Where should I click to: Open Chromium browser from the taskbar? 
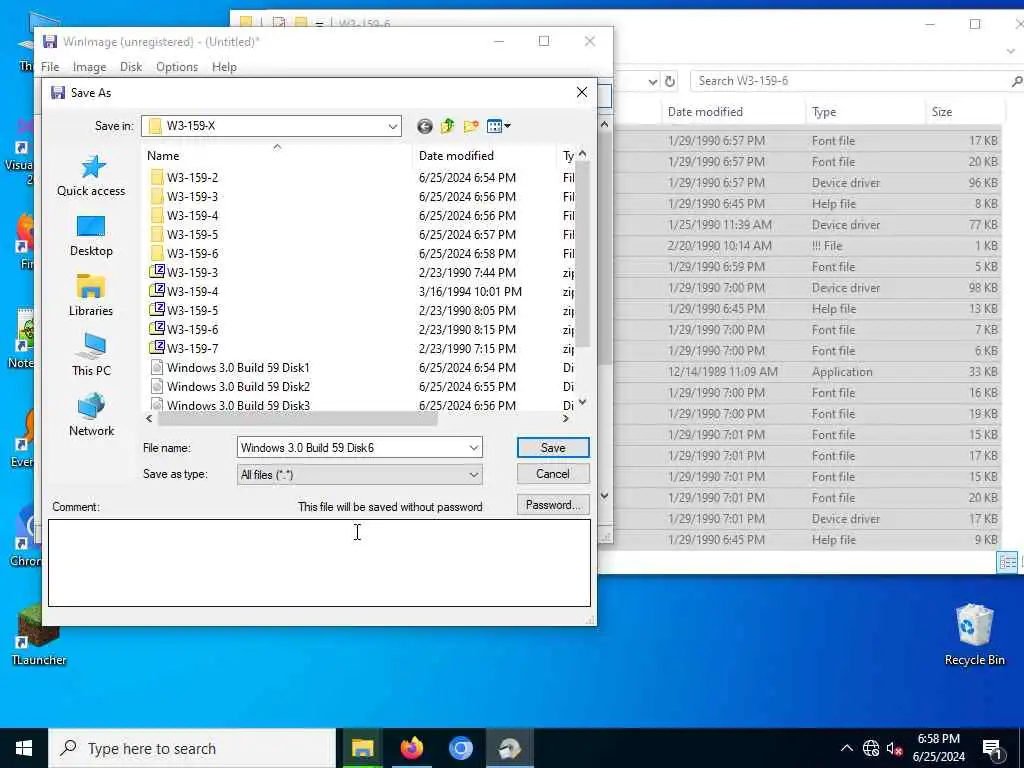460,748
